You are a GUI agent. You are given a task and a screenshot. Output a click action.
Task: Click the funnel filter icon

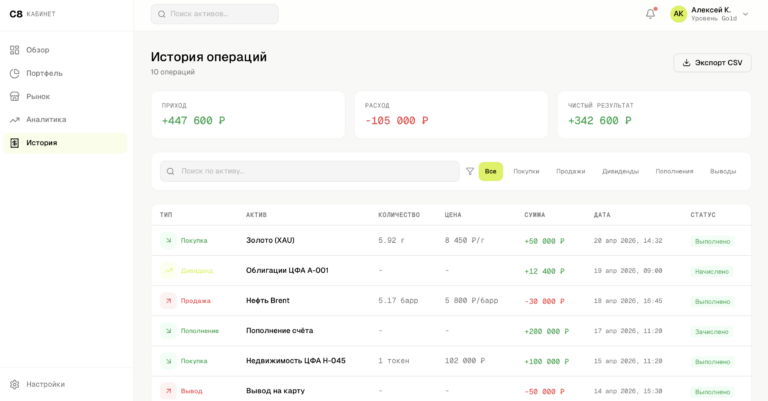(x=470, y=171)
